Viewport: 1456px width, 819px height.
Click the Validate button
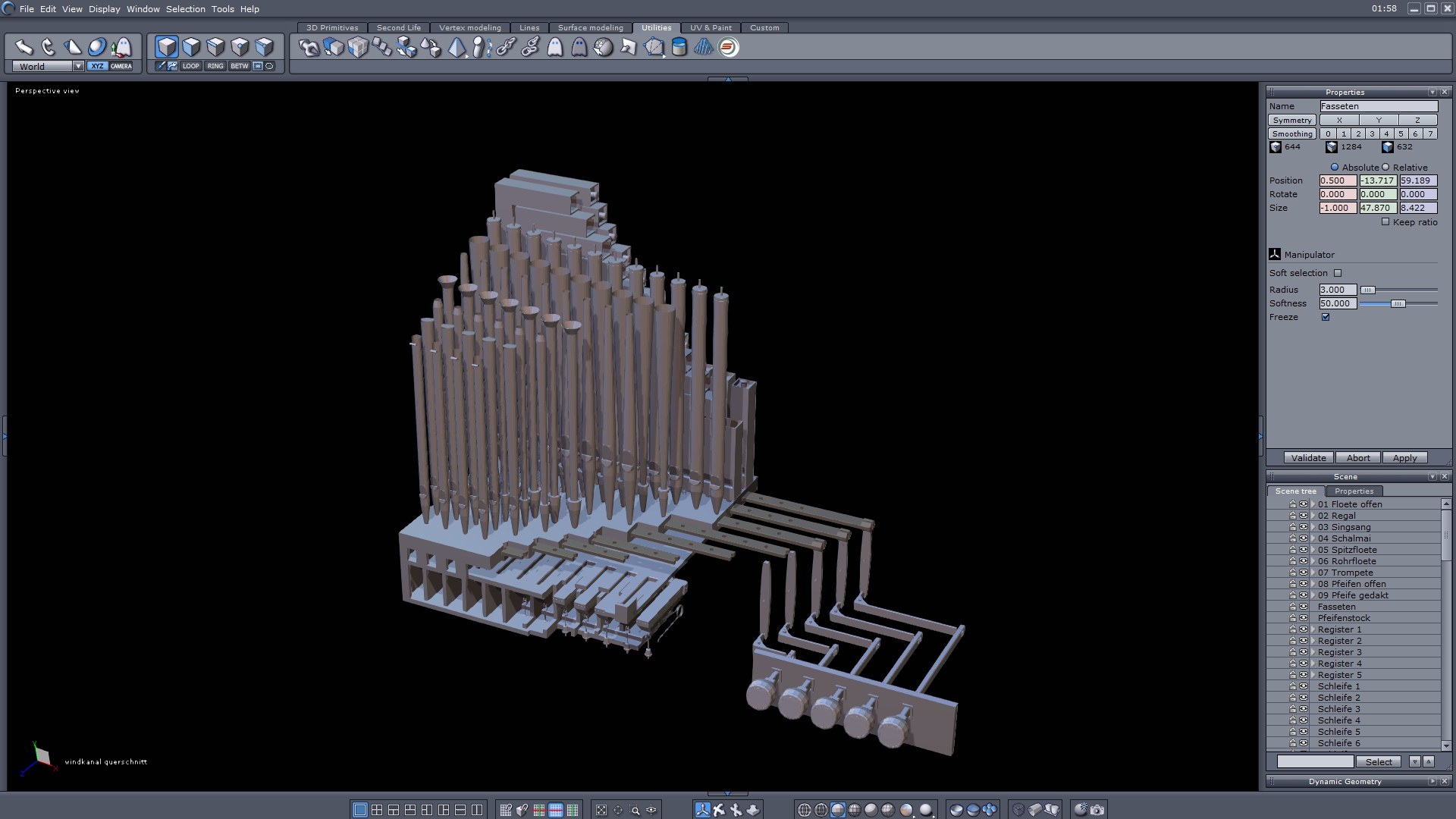point(1308,458)
